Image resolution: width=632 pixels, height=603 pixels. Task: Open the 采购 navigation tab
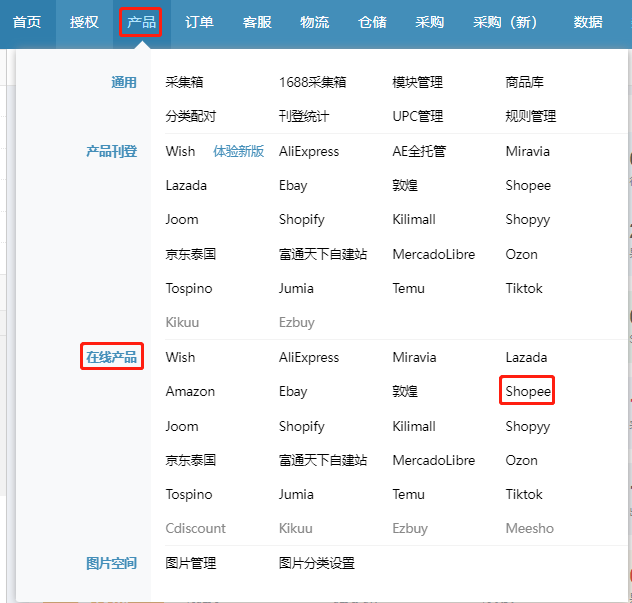(x=430, y=22)
